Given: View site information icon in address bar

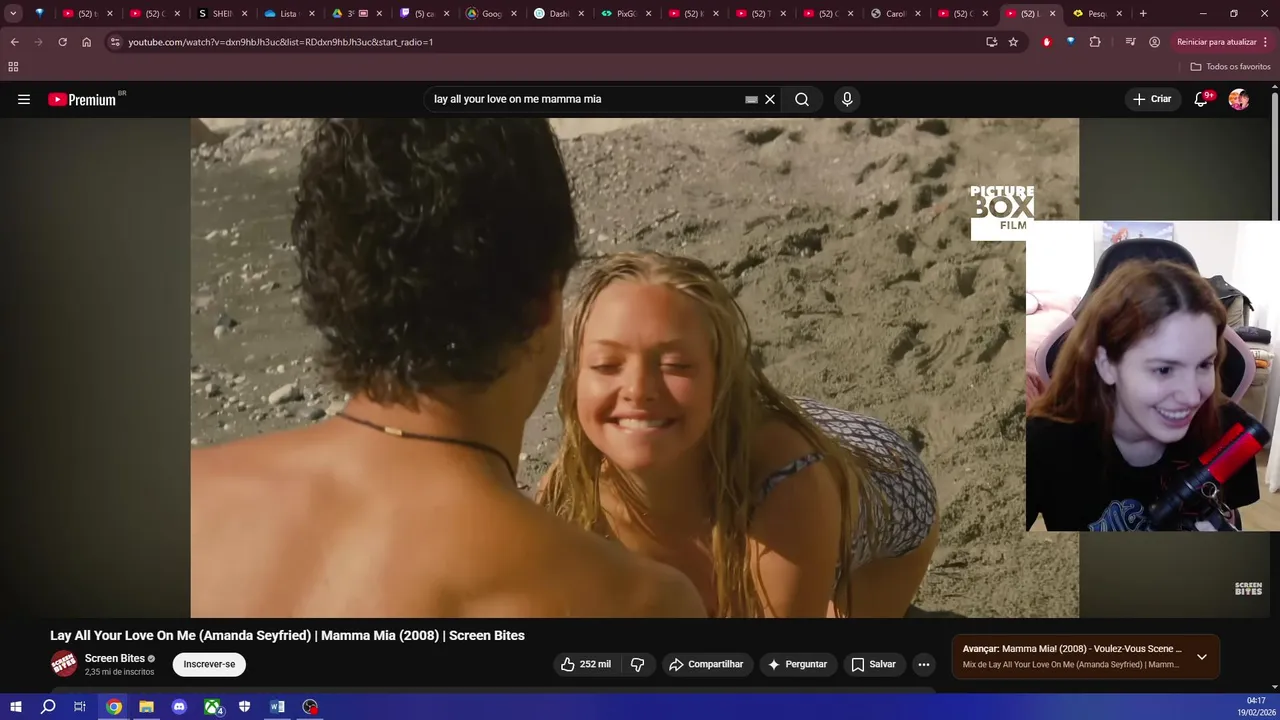Looking at the screenshot, I should click(115, 42).
